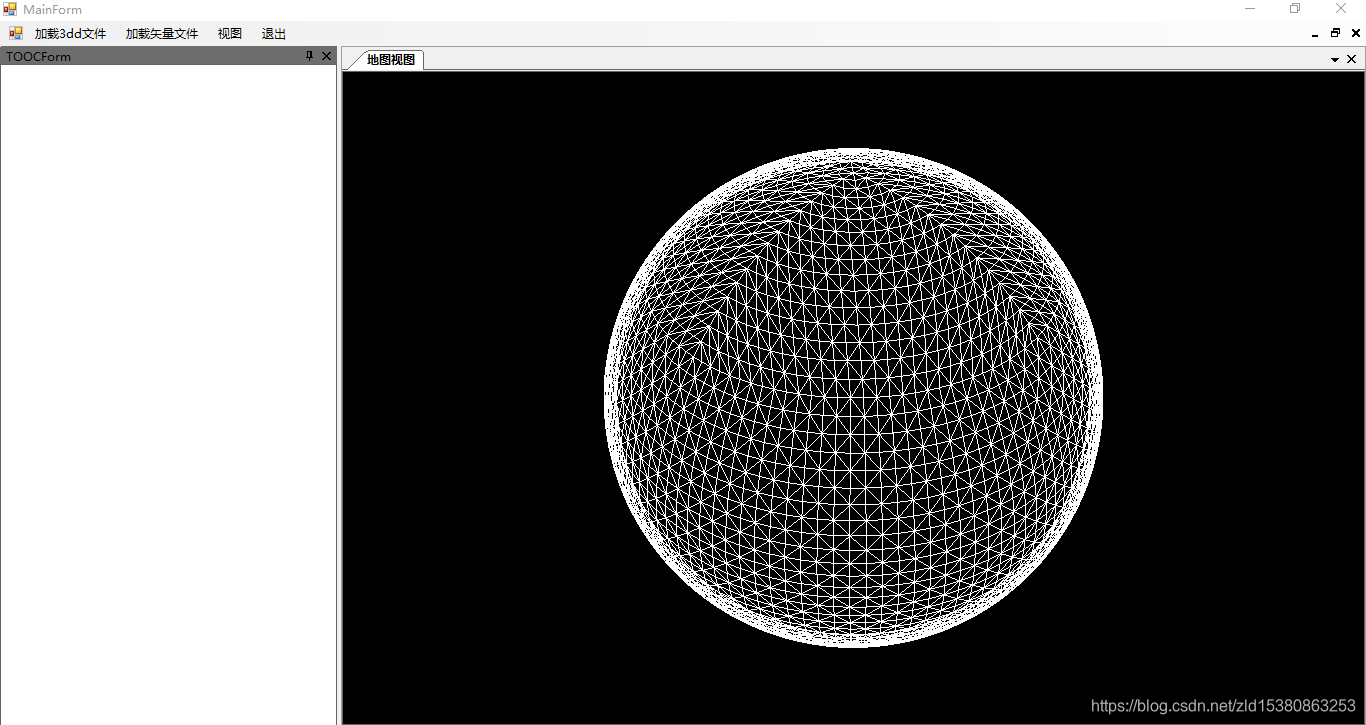Click the MainForm window title text
1366x725 pixels.
pos(53,10)
